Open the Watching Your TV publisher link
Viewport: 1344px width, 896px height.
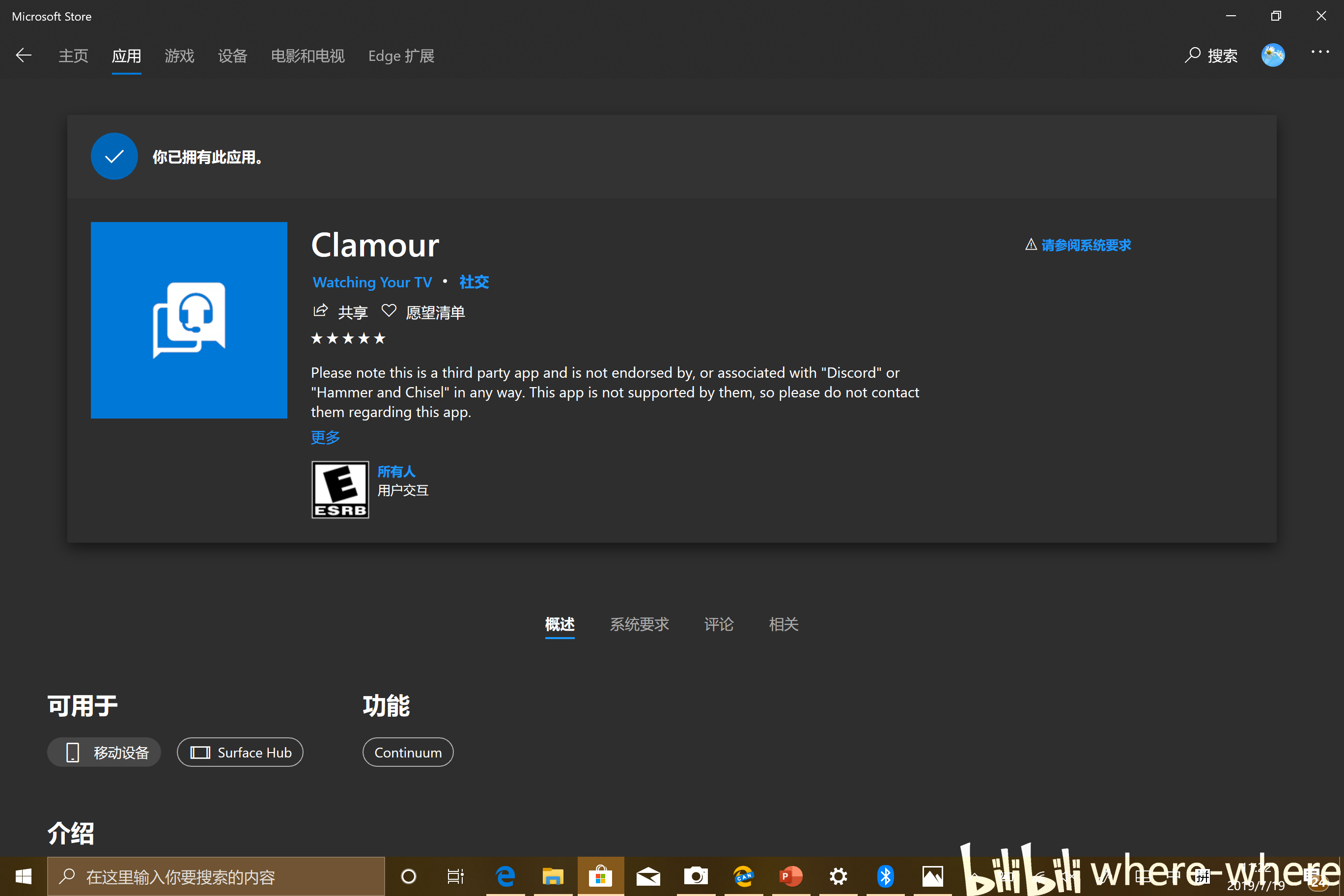tap(372, 282)
